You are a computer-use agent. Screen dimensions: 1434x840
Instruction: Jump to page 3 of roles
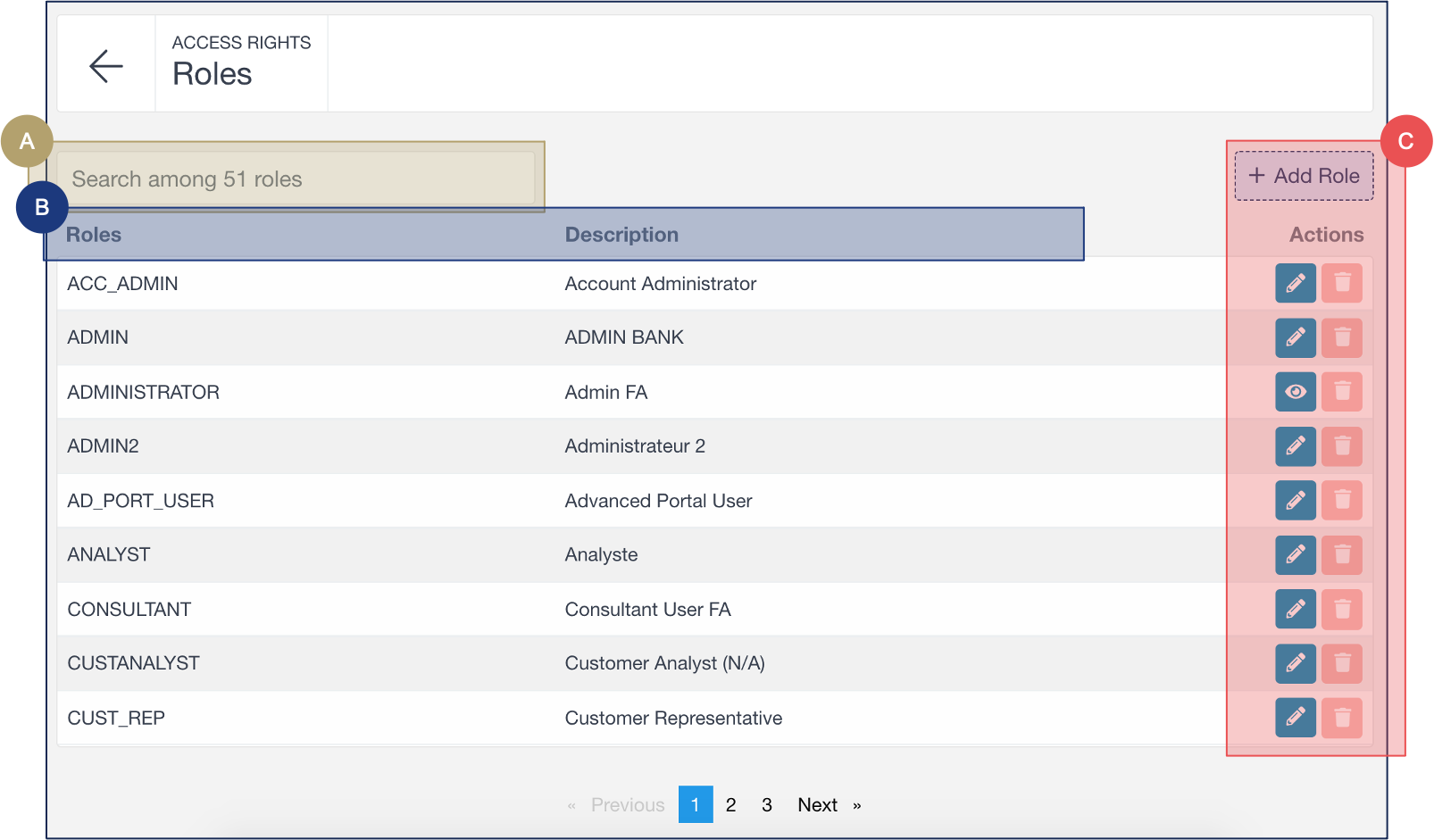(x=766, y=805)
